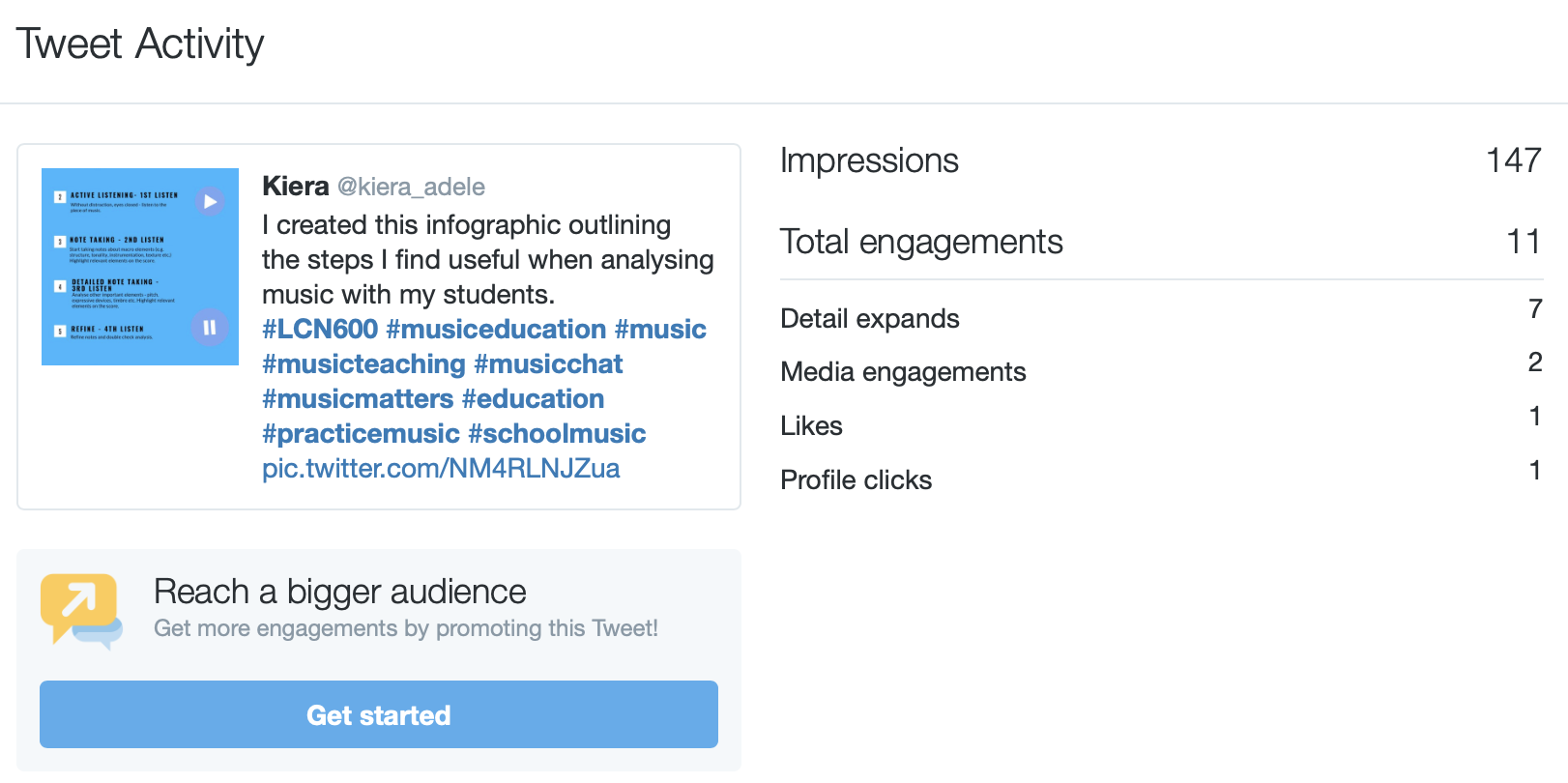Click the Kiera display name

[x=296, y=187]
